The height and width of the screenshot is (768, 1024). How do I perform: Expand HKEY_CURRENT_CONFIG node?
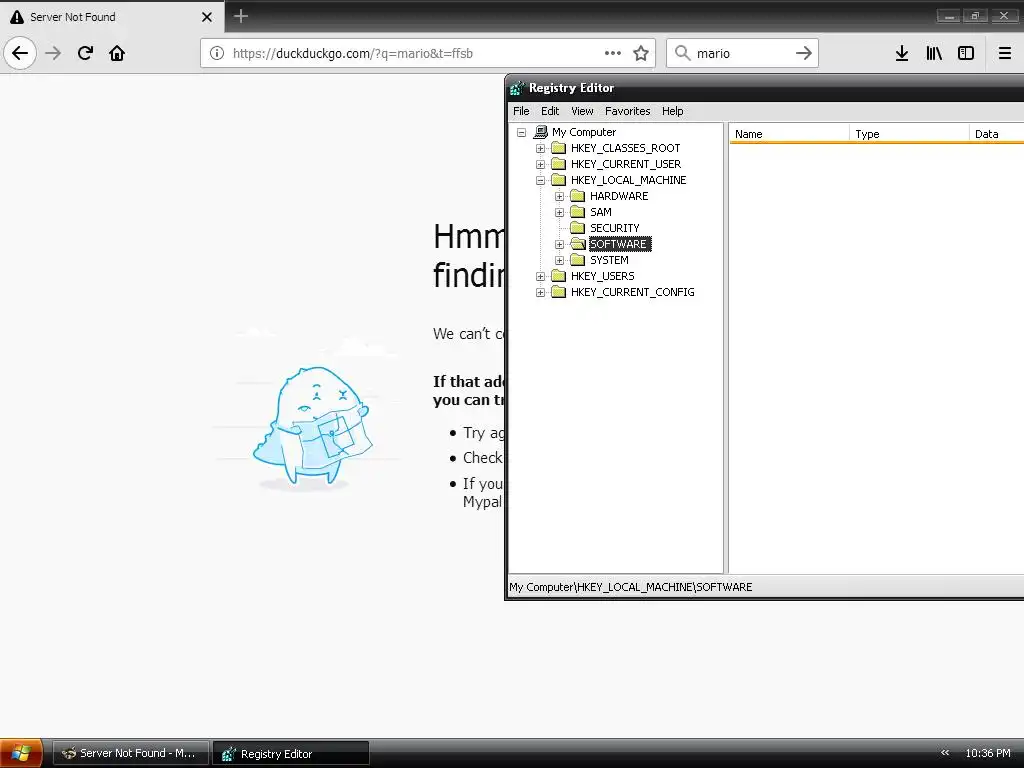coord(540,293)
